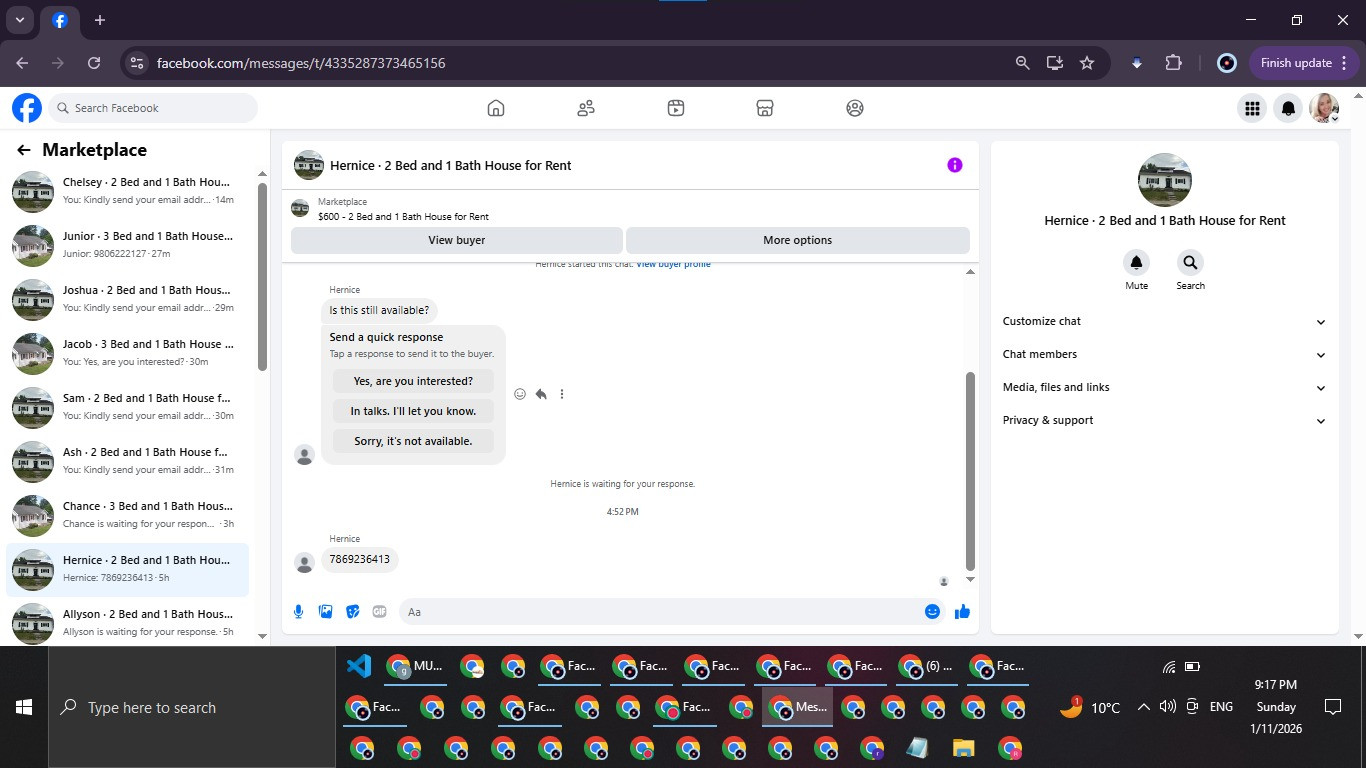React to the quick response message
The image size is (1366, 768).
[520, 394]
